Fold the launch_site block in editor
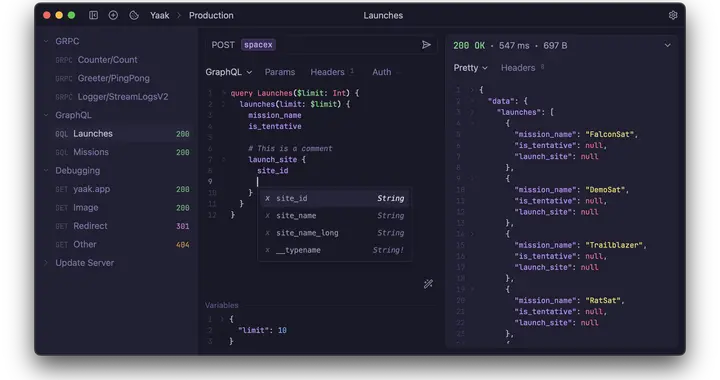The height and width of the screenshot is (380, 720). pos(224,160)
